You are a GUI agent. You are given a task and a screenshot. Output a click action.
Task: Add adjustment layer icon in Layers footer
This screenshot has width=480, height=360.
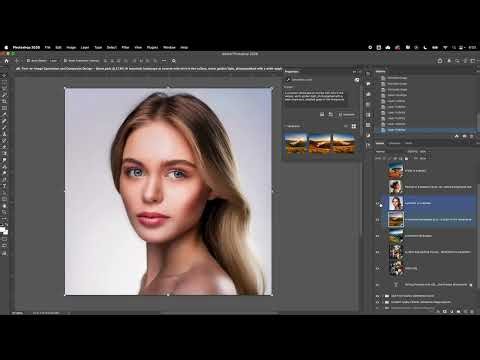click(x=452, y=311)
